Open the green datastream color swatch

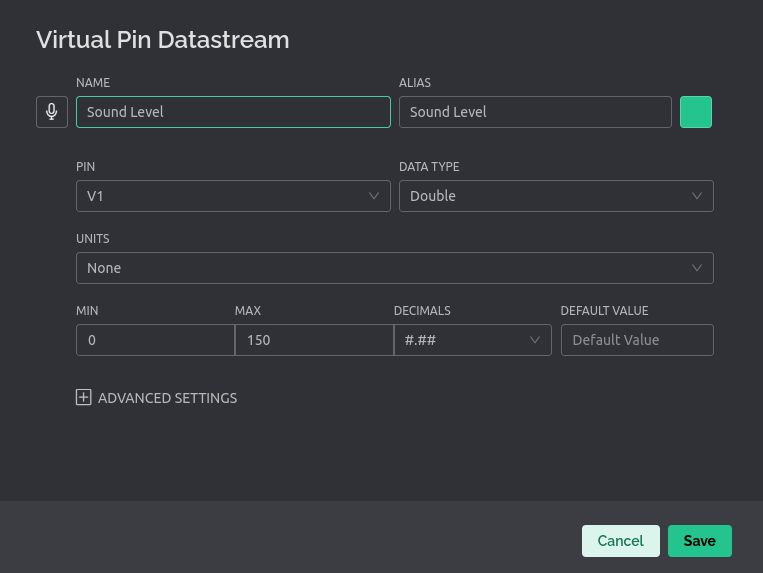point(696,112)
